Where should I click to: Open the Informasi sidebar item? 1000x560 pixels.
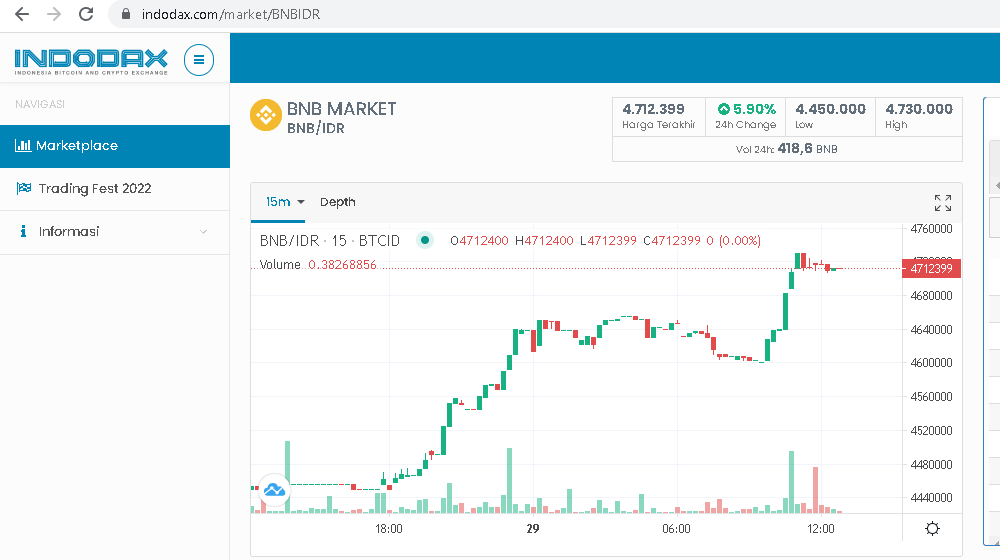tap(115, 232)
